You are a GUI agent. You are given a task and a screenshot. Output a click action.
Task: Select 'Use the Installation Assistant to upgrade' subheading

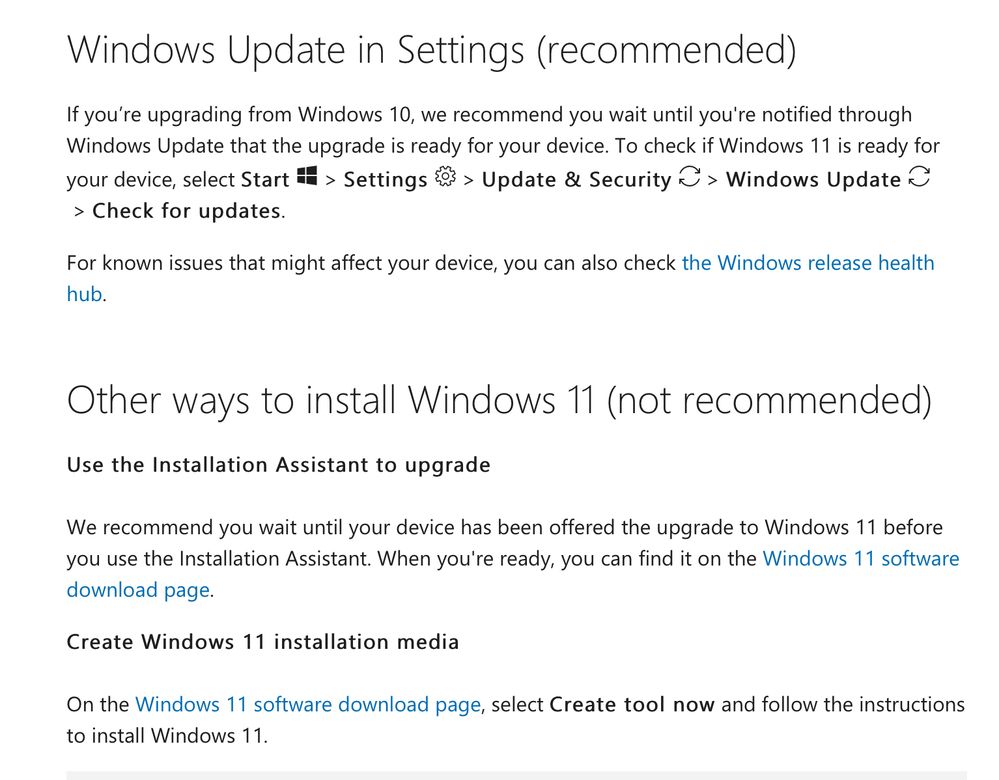pos(278,465)
